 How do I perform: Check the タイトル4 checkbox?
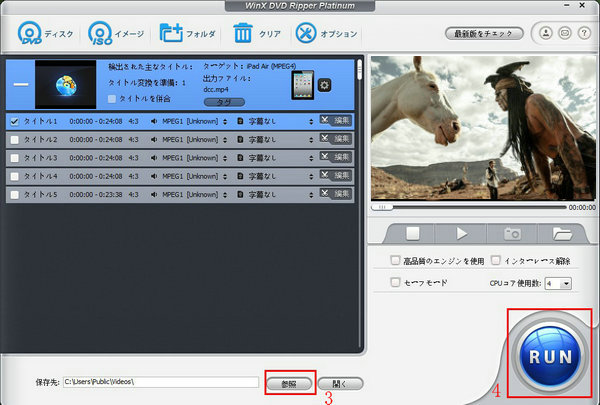tap(15, 176)
